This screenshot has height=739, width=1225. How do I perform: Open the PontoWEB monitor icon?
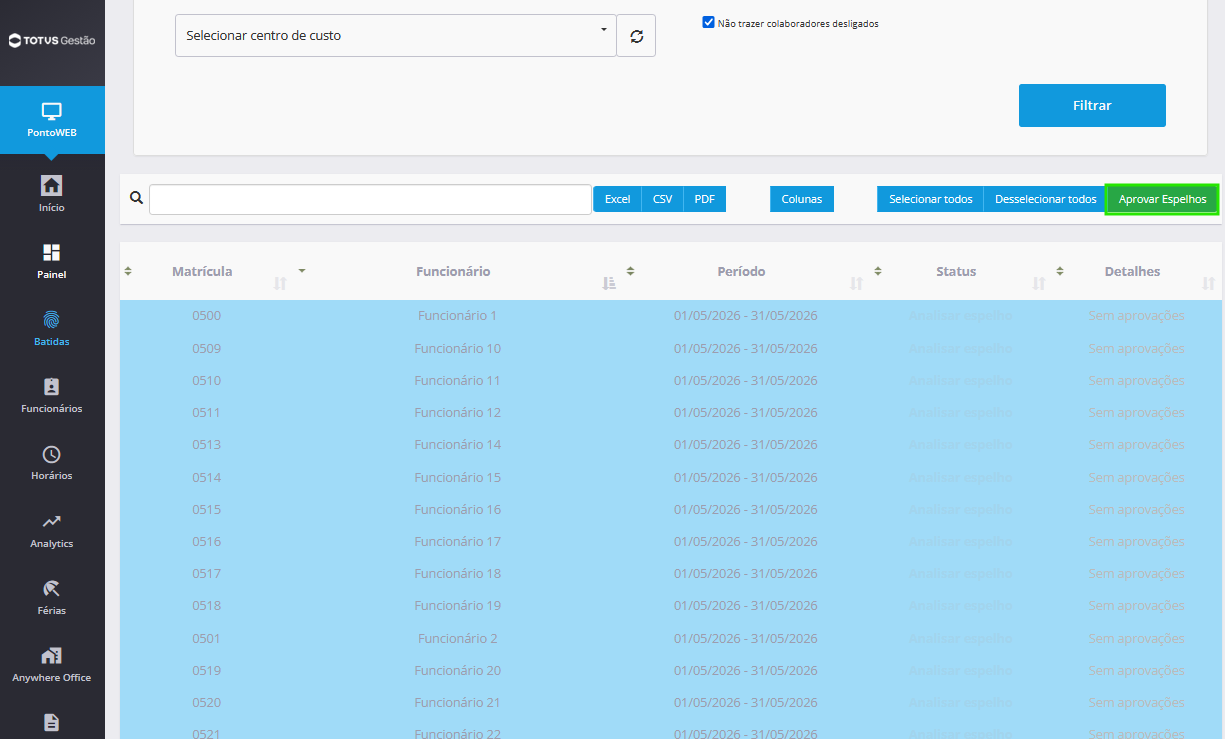click(52, 111)
